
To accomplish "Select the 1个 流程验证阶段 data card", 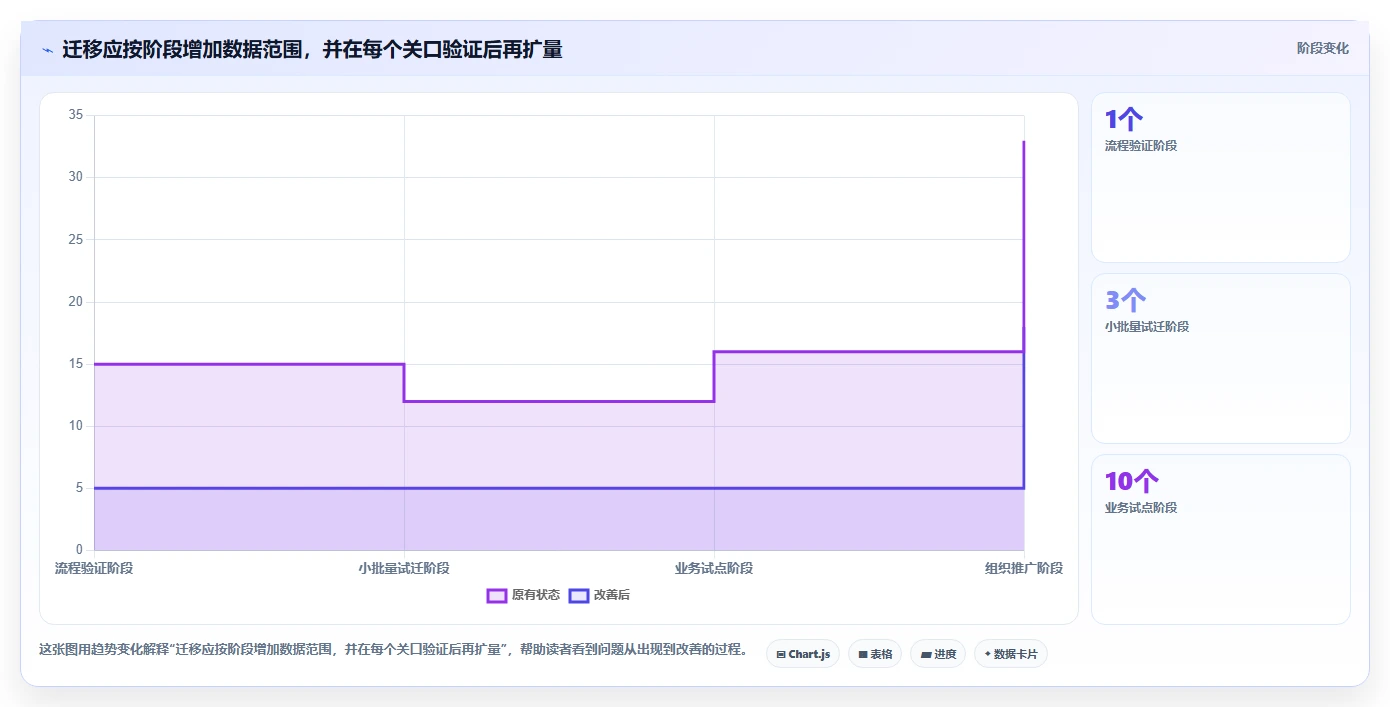I will (x=1220, y=178).
